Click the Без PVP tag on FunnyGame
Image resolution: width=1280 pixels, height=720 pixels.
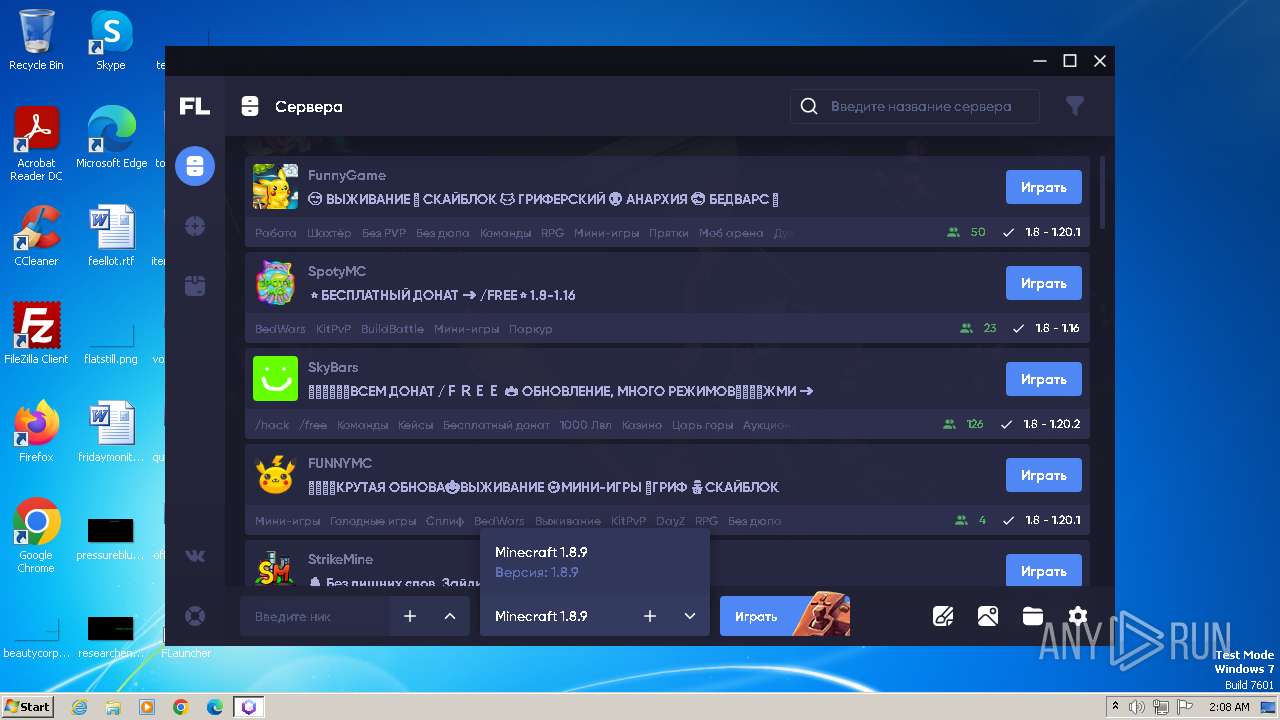(x=384, y=233)
